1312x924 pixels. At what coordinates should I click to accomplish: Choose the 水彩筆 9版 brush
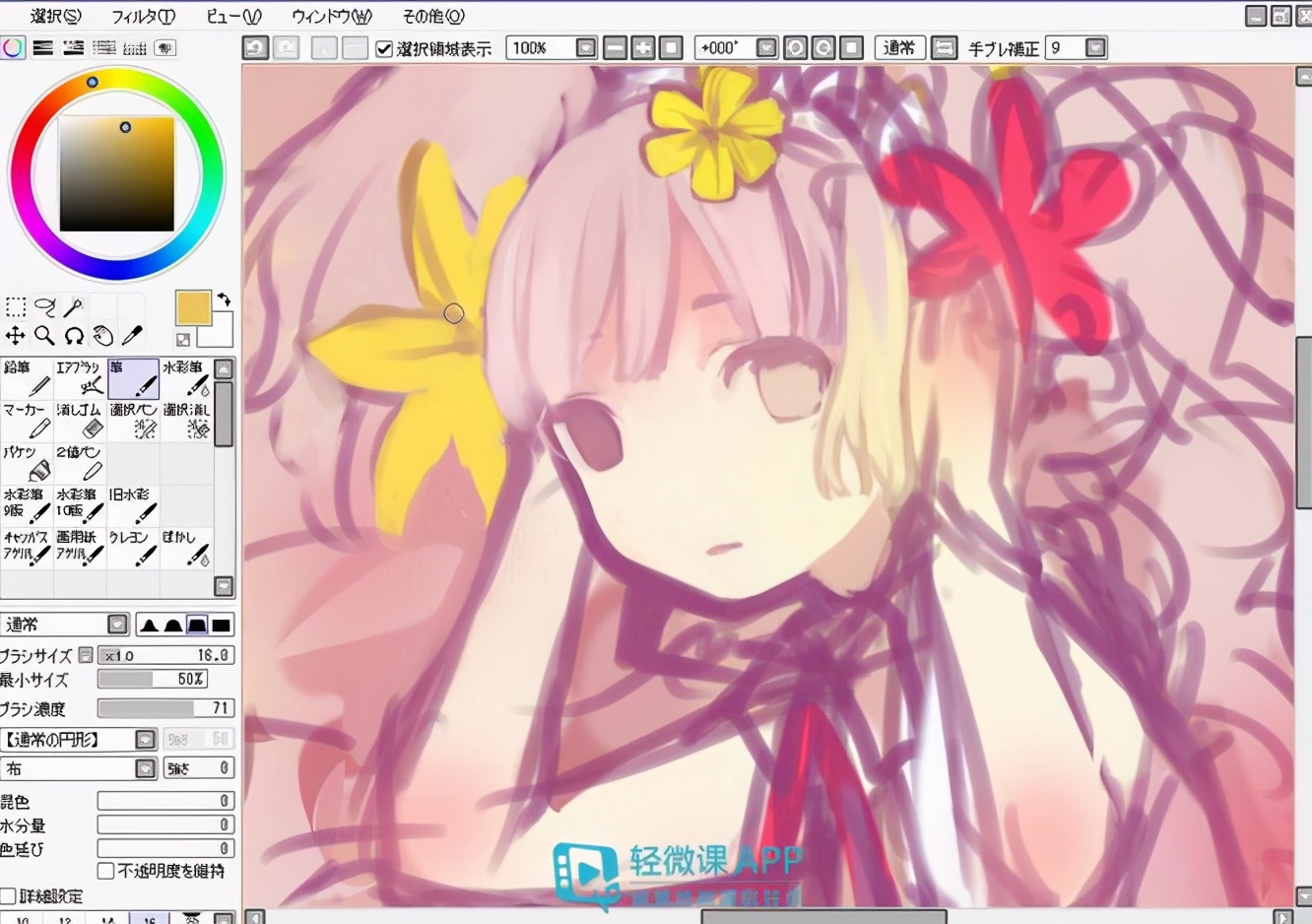coord(27,505)
